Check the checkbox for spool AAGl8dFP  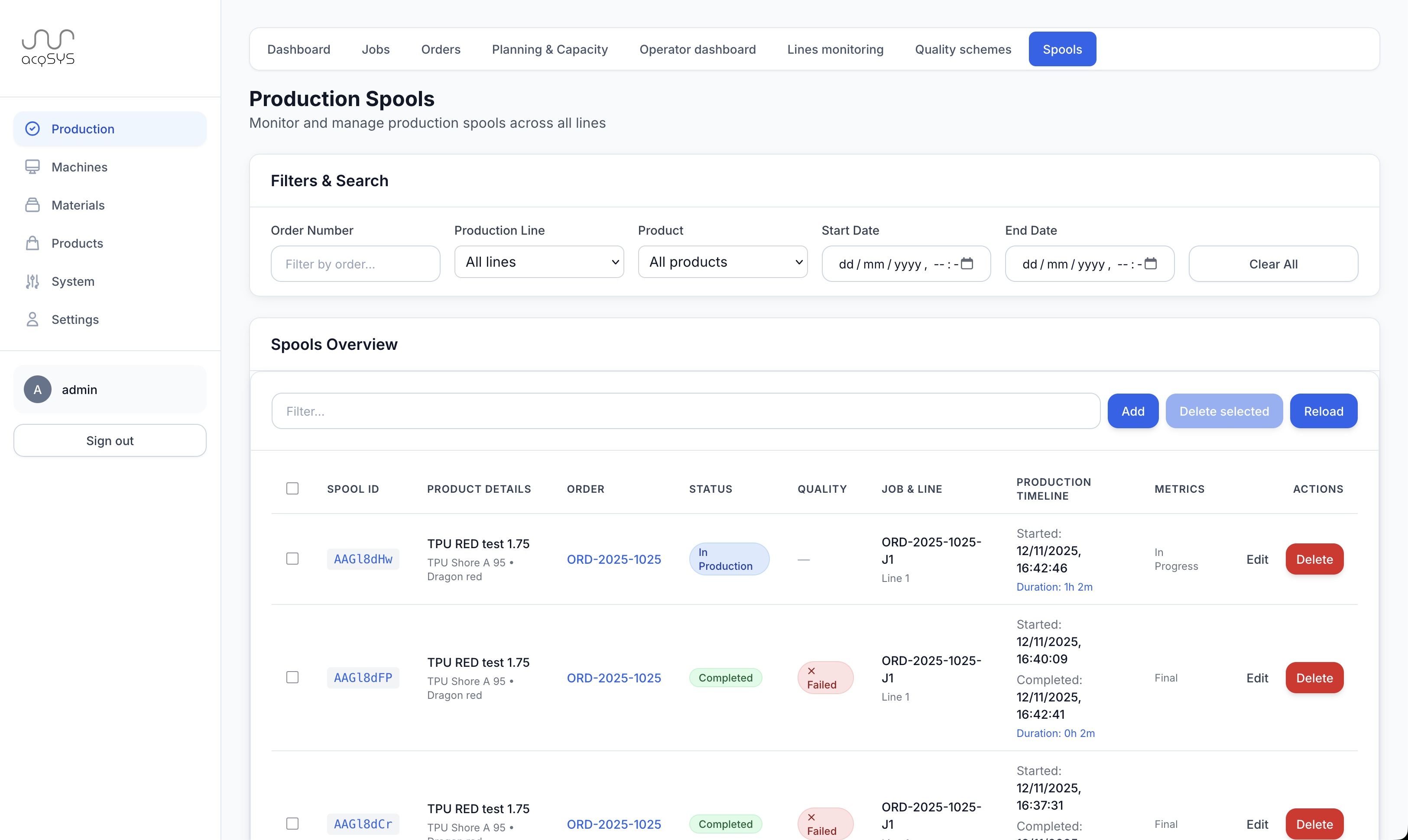(x=293, y=677)
